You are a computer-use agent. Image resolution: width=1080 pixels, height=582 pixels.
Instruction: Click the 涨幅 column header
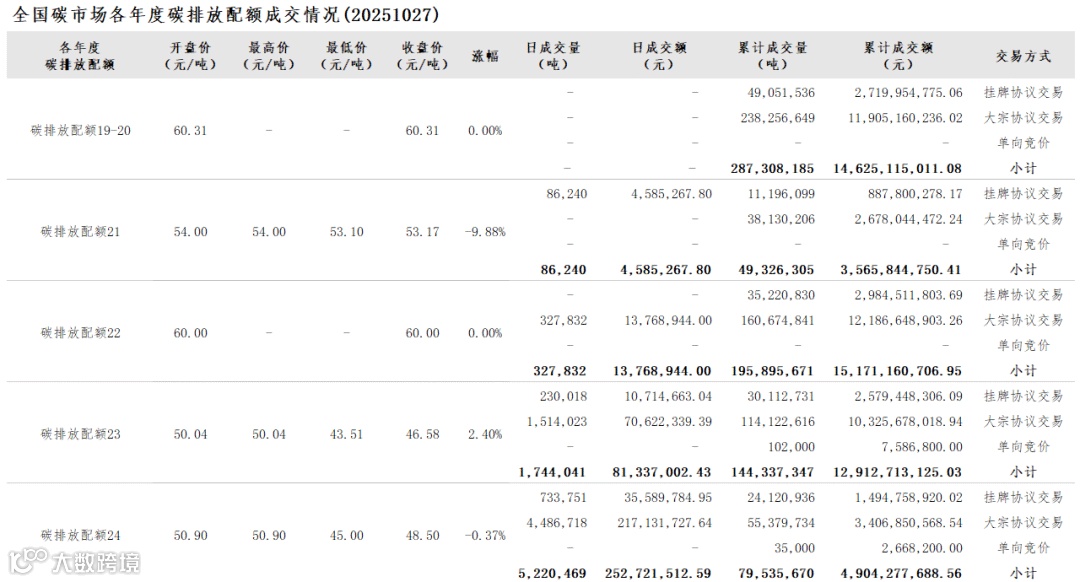[485, 56]
